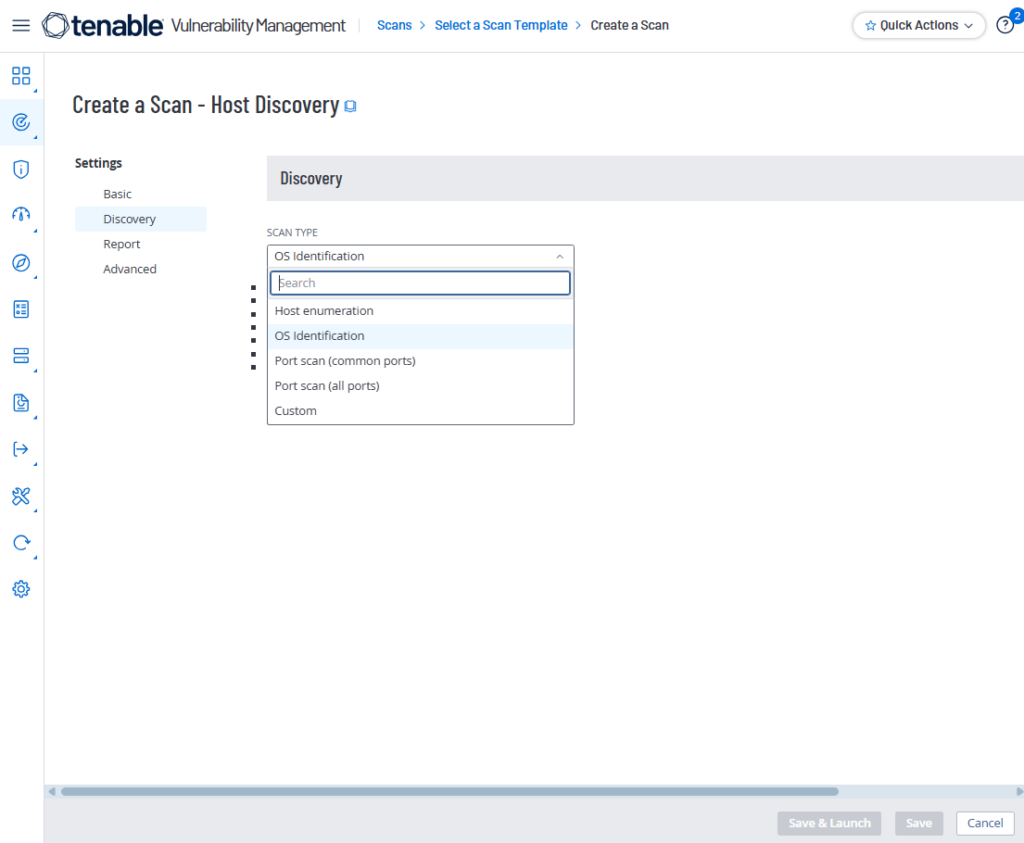Expand the Quick Actions dropdown
The image size is (1024, 843).
click(x=918, y=25)
